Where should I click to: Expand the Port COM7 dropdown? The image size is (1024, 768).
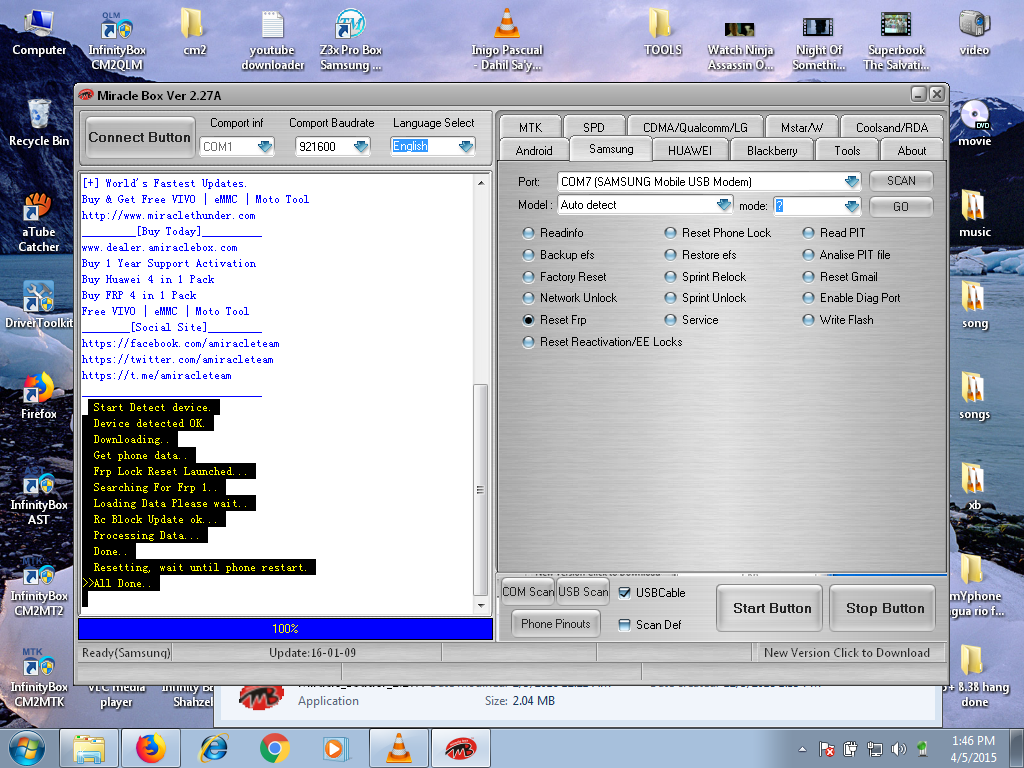(852, 182)
